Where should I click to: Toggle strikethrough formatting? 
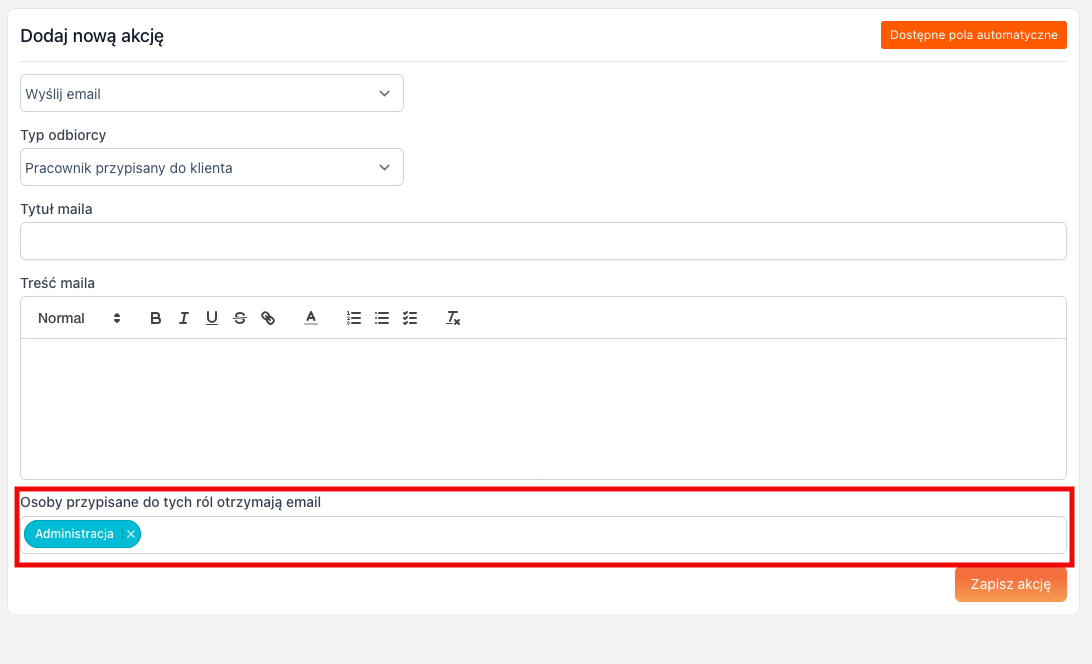(x=240, y=318)
